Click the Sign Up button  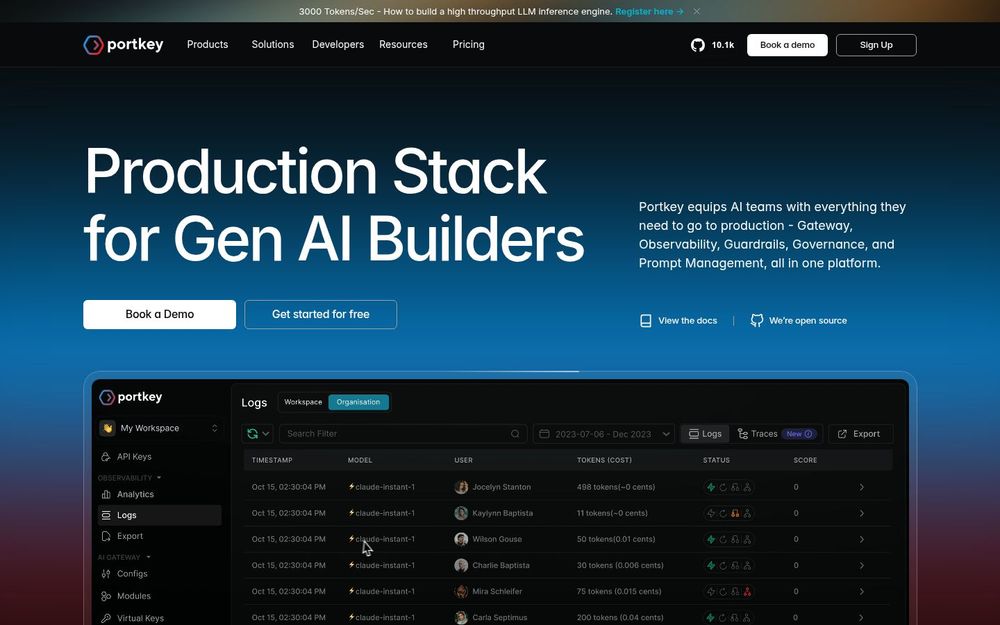[876, 45]
